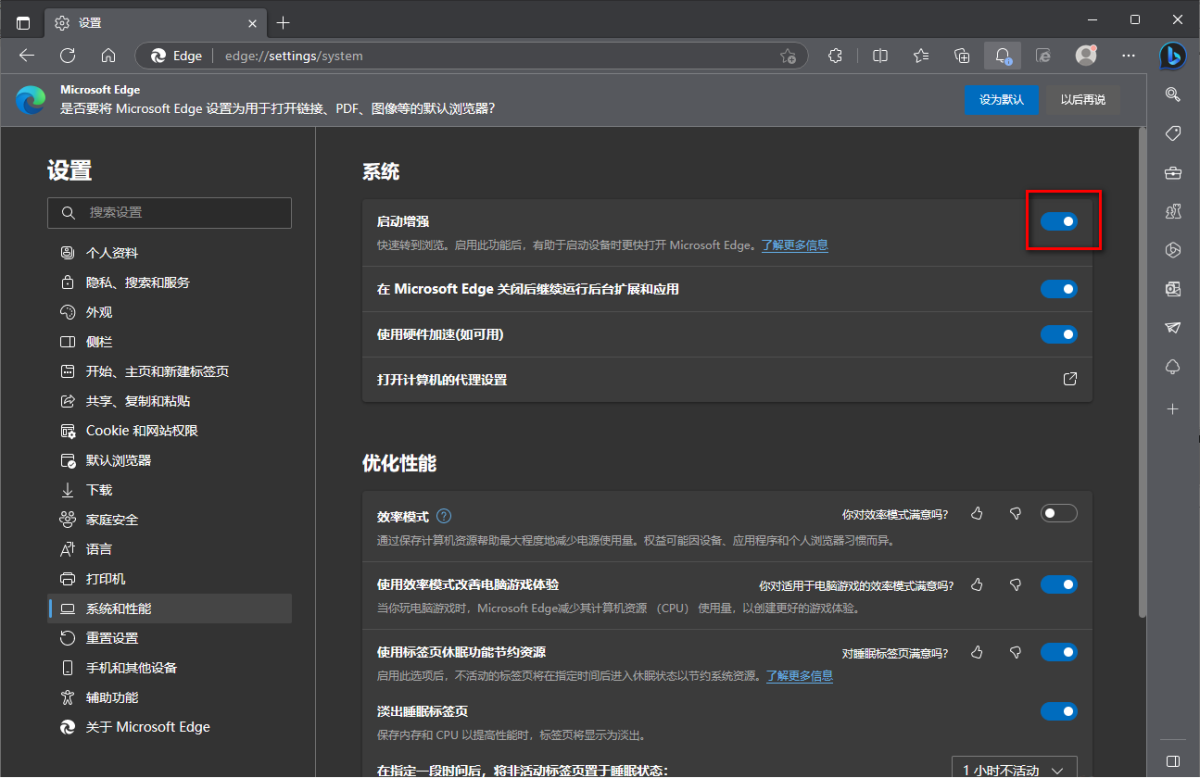The height and width of the screenshot is (778, 1200).
Task: Select 共享、复制和粘贴 in settings menu
Action: [x=169, y=401]
